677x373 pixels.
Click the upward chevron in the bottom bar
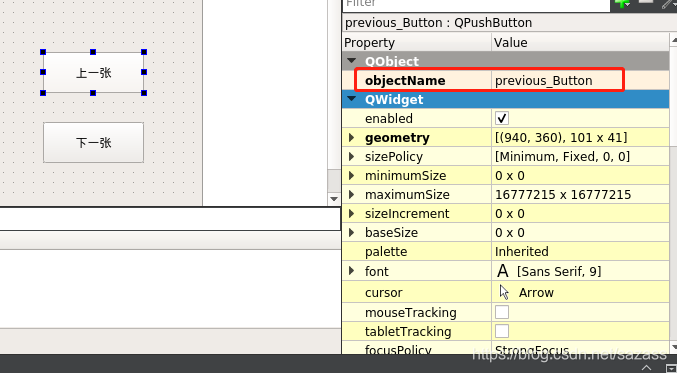click(646, 368)
